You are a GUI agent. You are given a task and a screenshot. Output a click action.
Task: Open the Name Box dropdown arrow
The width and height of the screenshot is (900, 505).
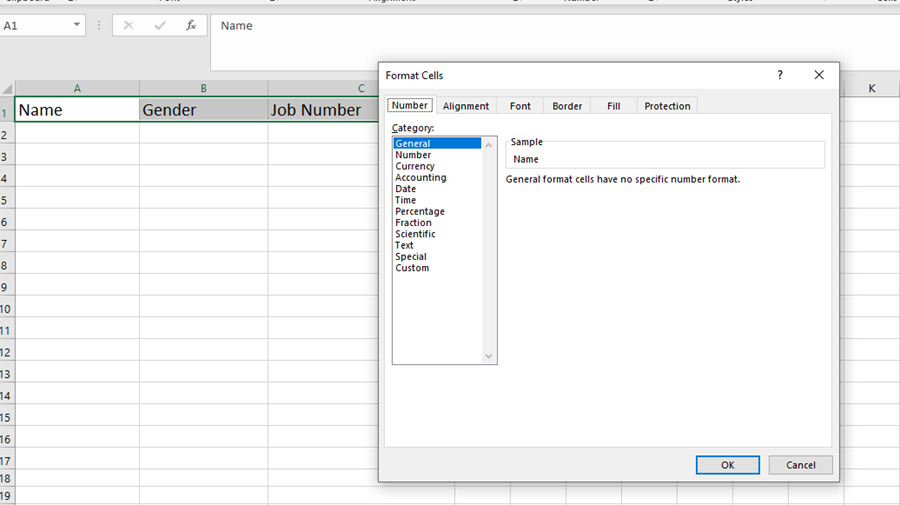click(x=76, y=25)
